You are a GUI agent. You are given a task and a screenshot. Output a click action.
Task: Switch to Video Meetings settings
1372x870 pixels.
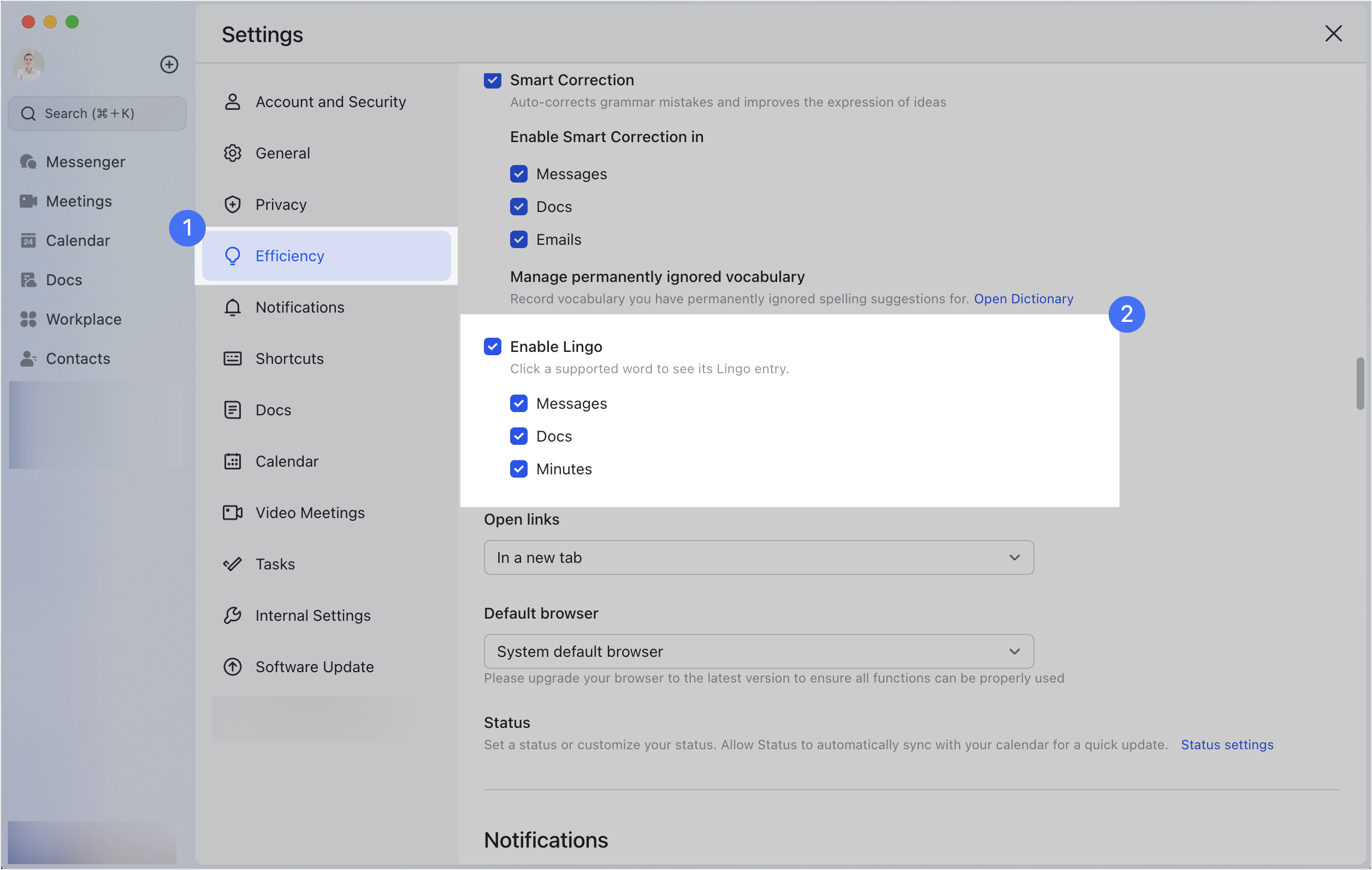click(x=310, y=513)
